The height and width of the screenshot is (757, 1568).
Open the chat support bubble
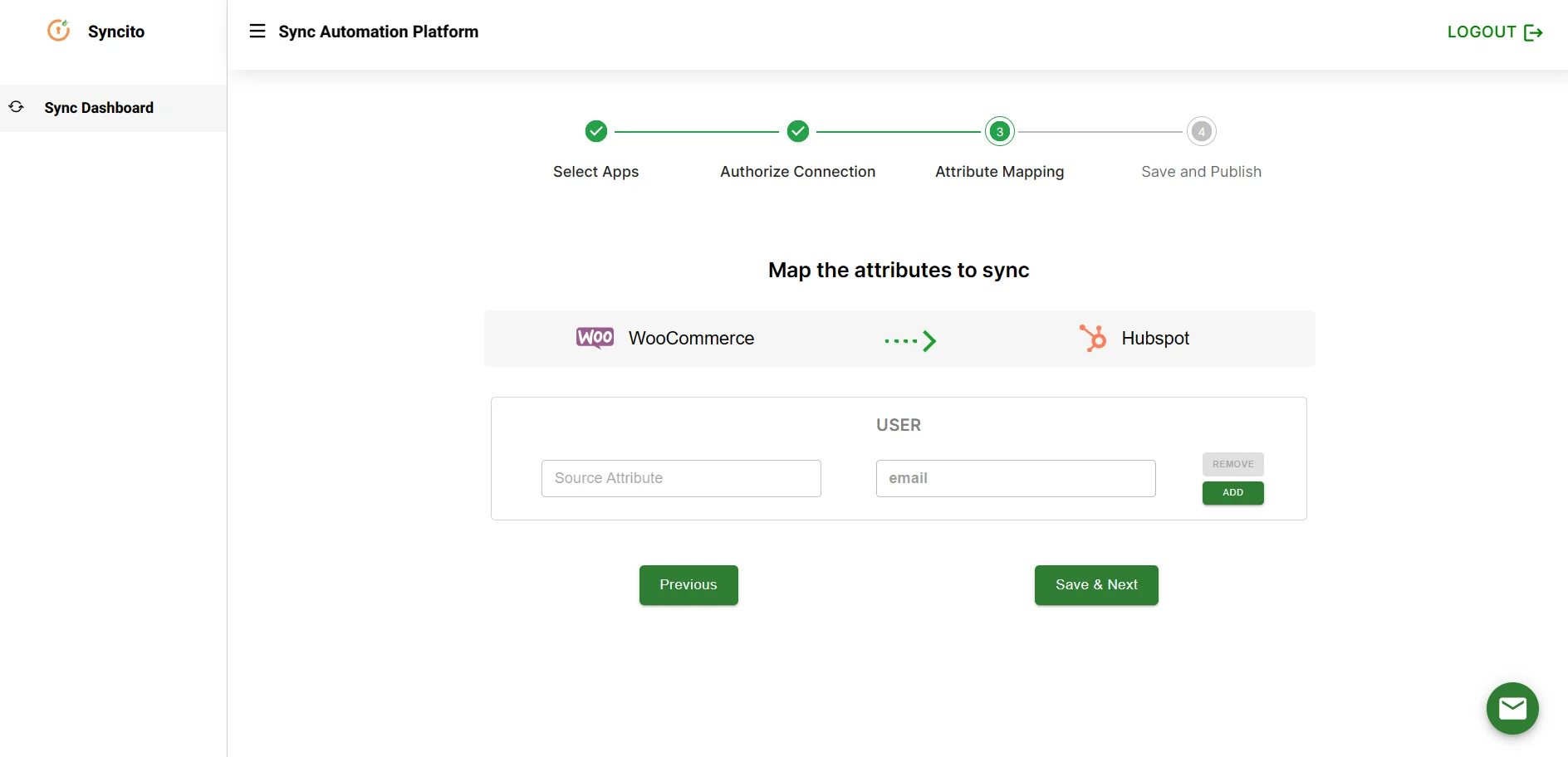[x=1512, y=708]
